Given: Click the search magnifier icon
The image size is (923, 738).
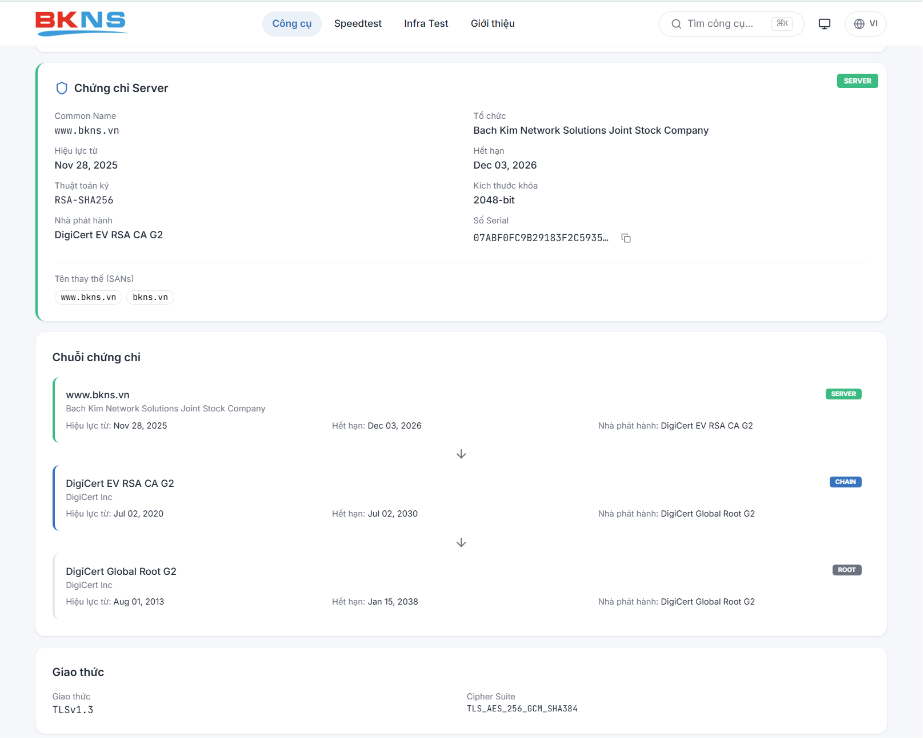Looking at the screenshot, I should (x=676, y=24).
